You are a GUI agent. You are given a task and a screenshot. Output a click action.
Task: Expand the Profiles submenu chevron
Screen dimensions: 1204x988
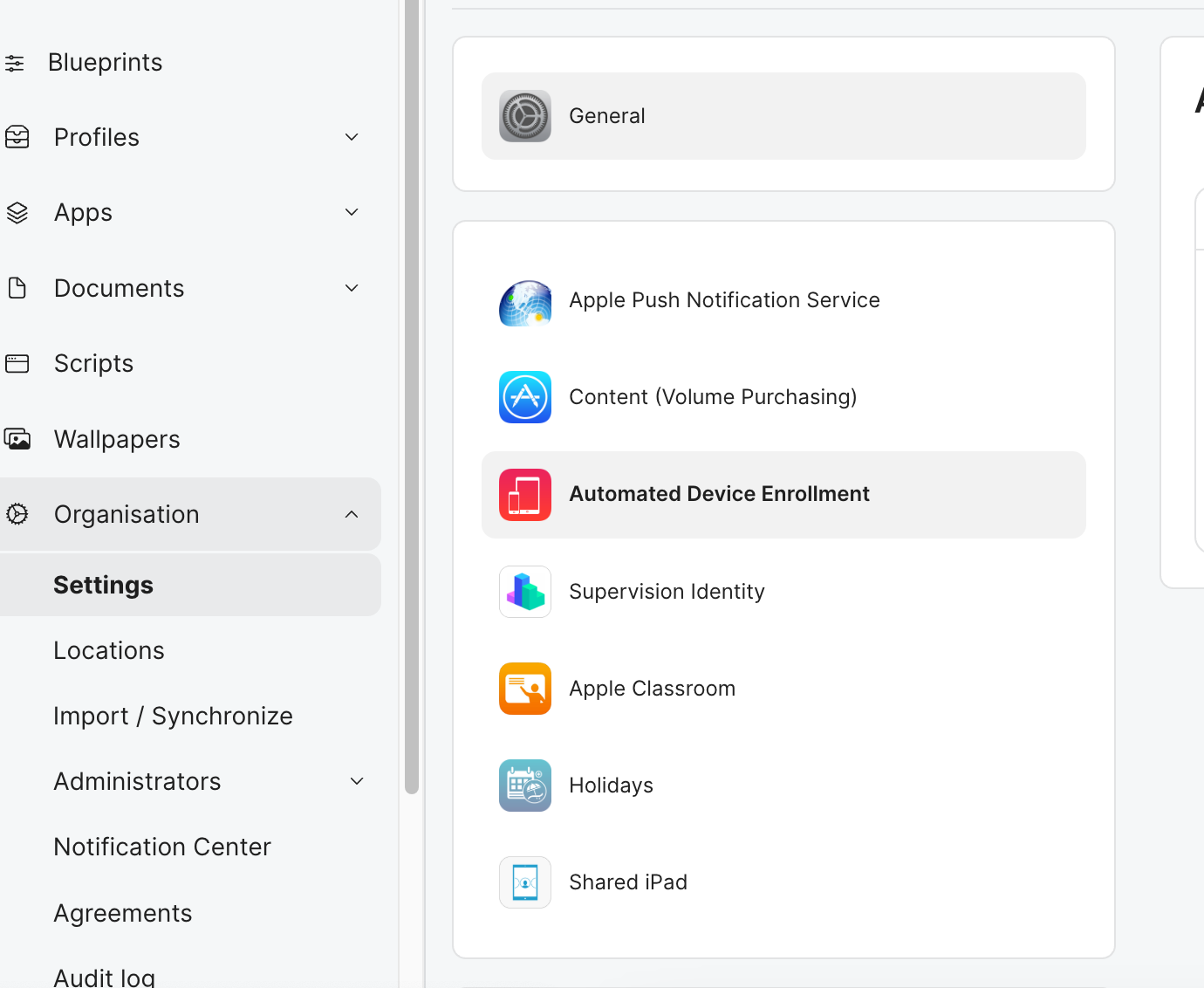pyautogui.click(x=352, y=137)
